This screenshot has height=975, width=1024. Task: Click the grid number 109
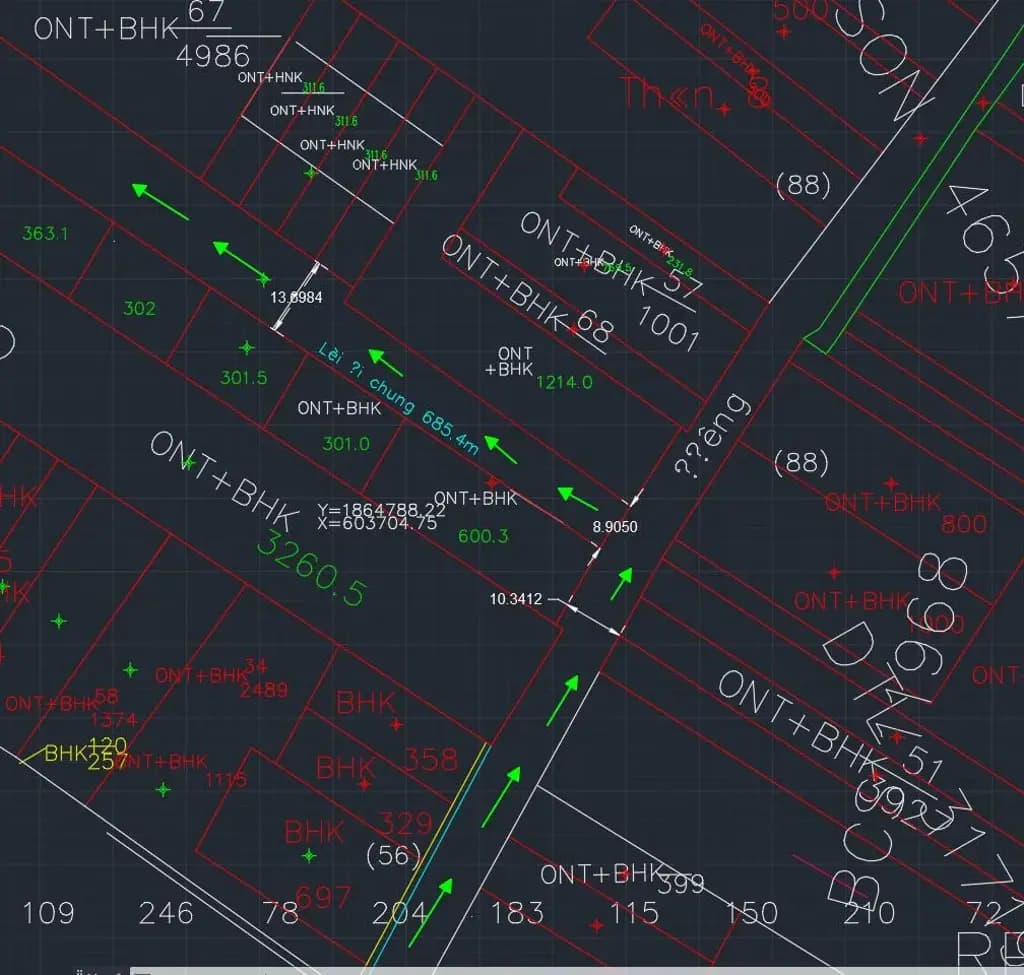pos(48,913)
